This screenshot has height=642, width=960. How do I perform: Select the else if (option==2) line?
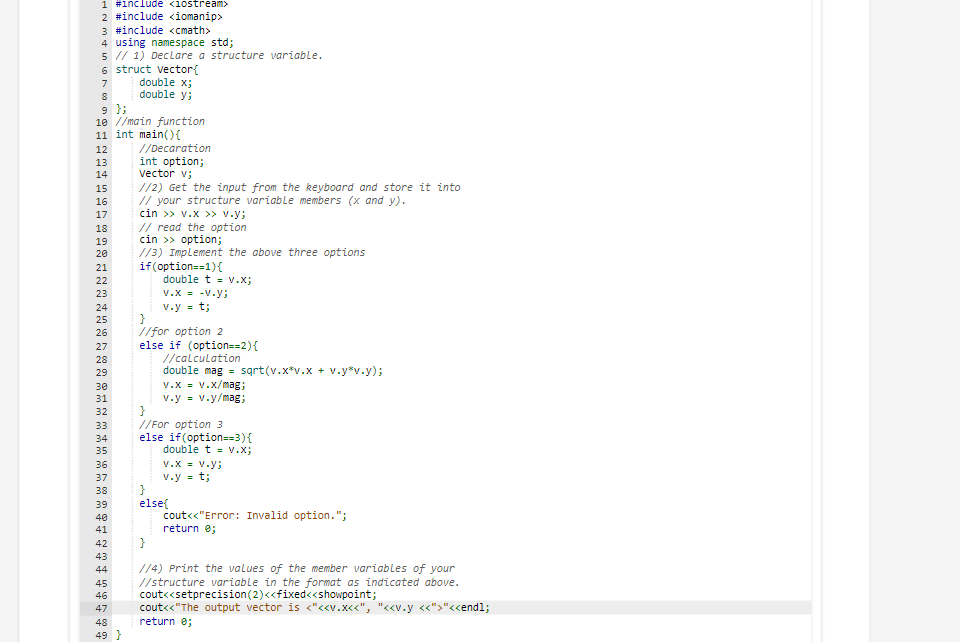point(198,345)
